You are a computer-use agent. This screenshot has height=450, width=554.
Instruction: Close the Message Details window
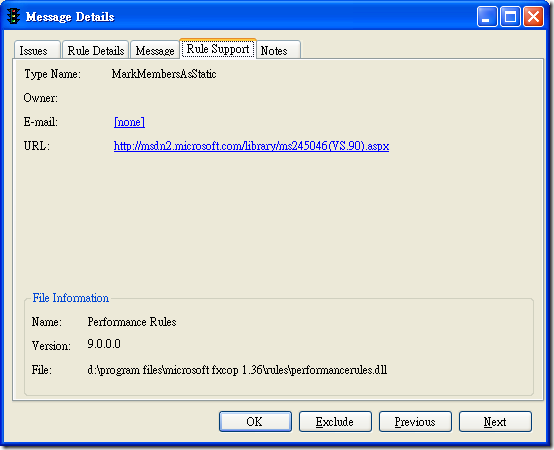click(x=533, y=16)
